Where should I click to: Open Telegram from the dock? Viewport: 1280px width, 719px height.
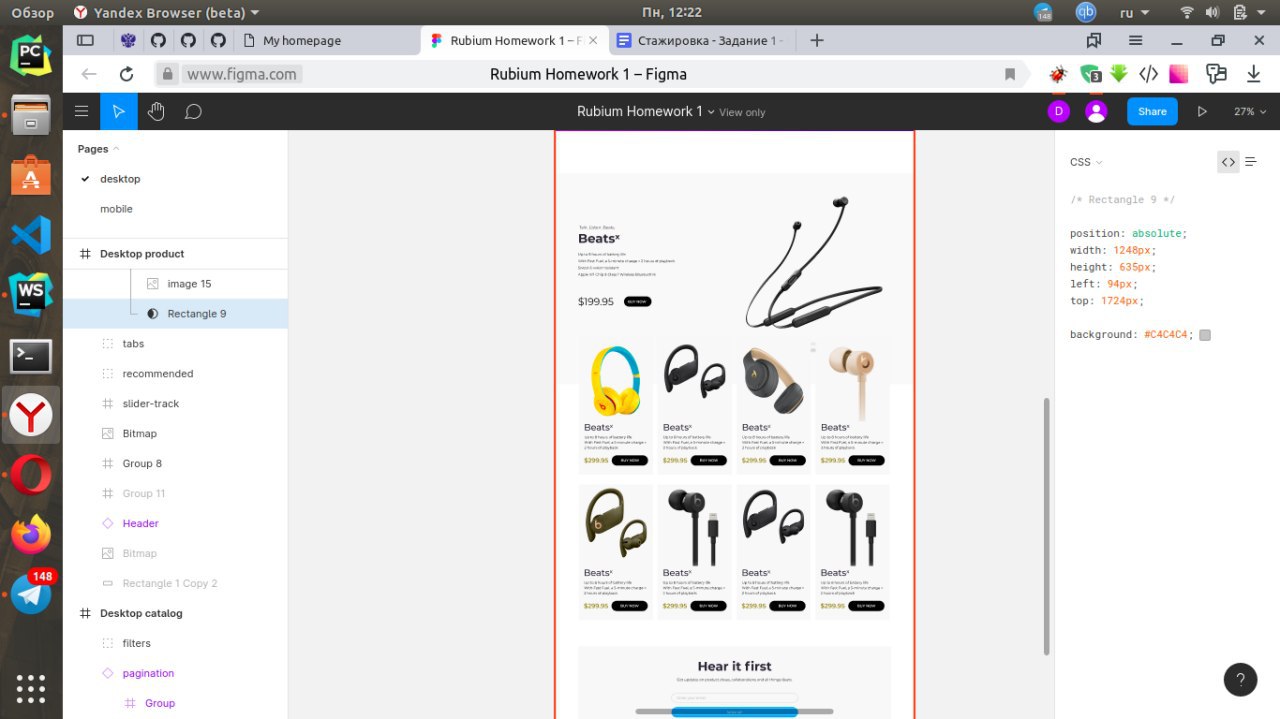point(31,595)
